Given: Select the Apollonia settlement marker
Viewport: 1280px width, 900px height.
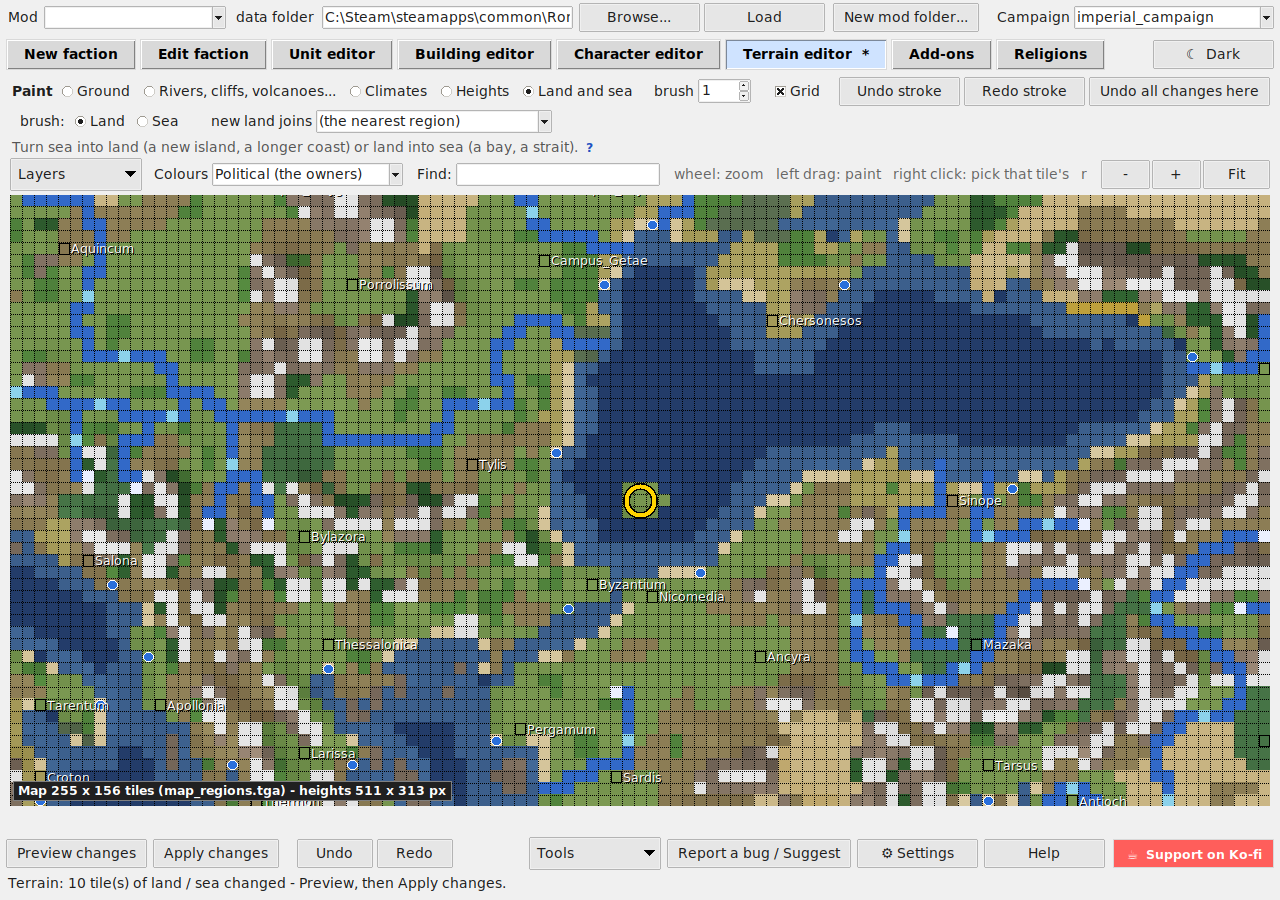Looking at the screenshot, I should pos(160,705).
